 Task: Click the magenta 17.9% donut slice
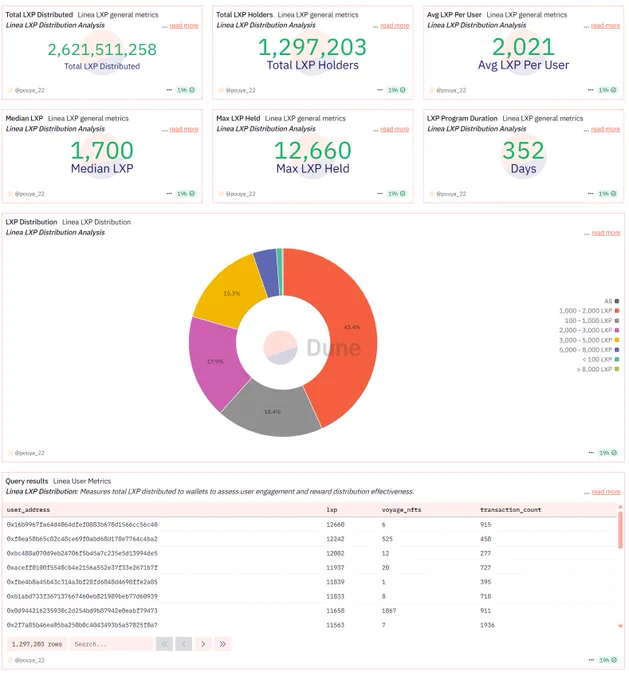[x=215, y=362]
